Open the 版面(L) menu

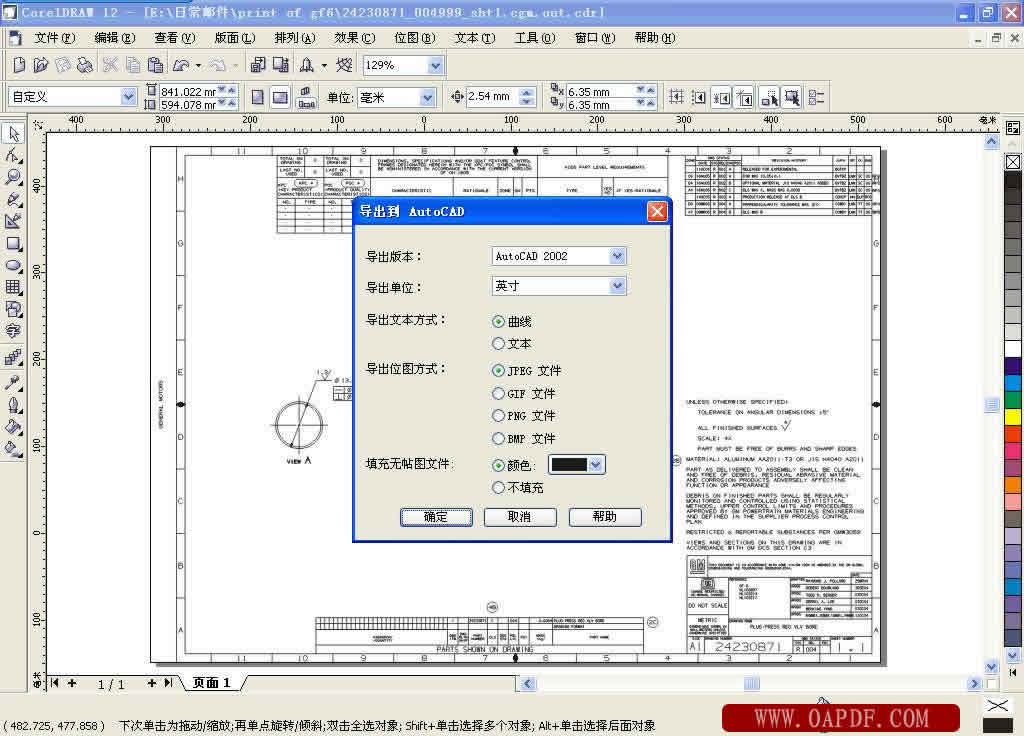click(x=234, y=38)
